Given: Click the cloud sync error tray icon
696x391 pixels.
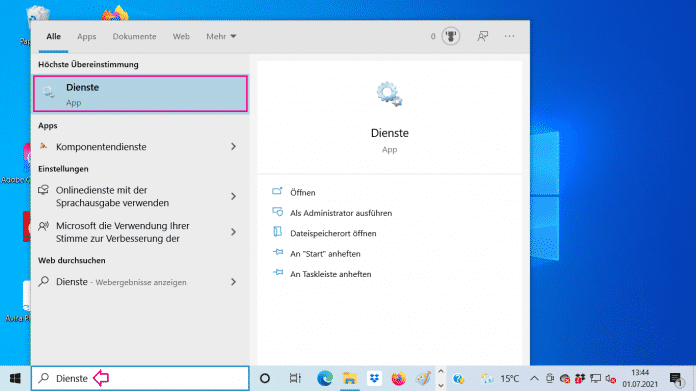Looking at the screenshot, I should [x=565, y=379].
